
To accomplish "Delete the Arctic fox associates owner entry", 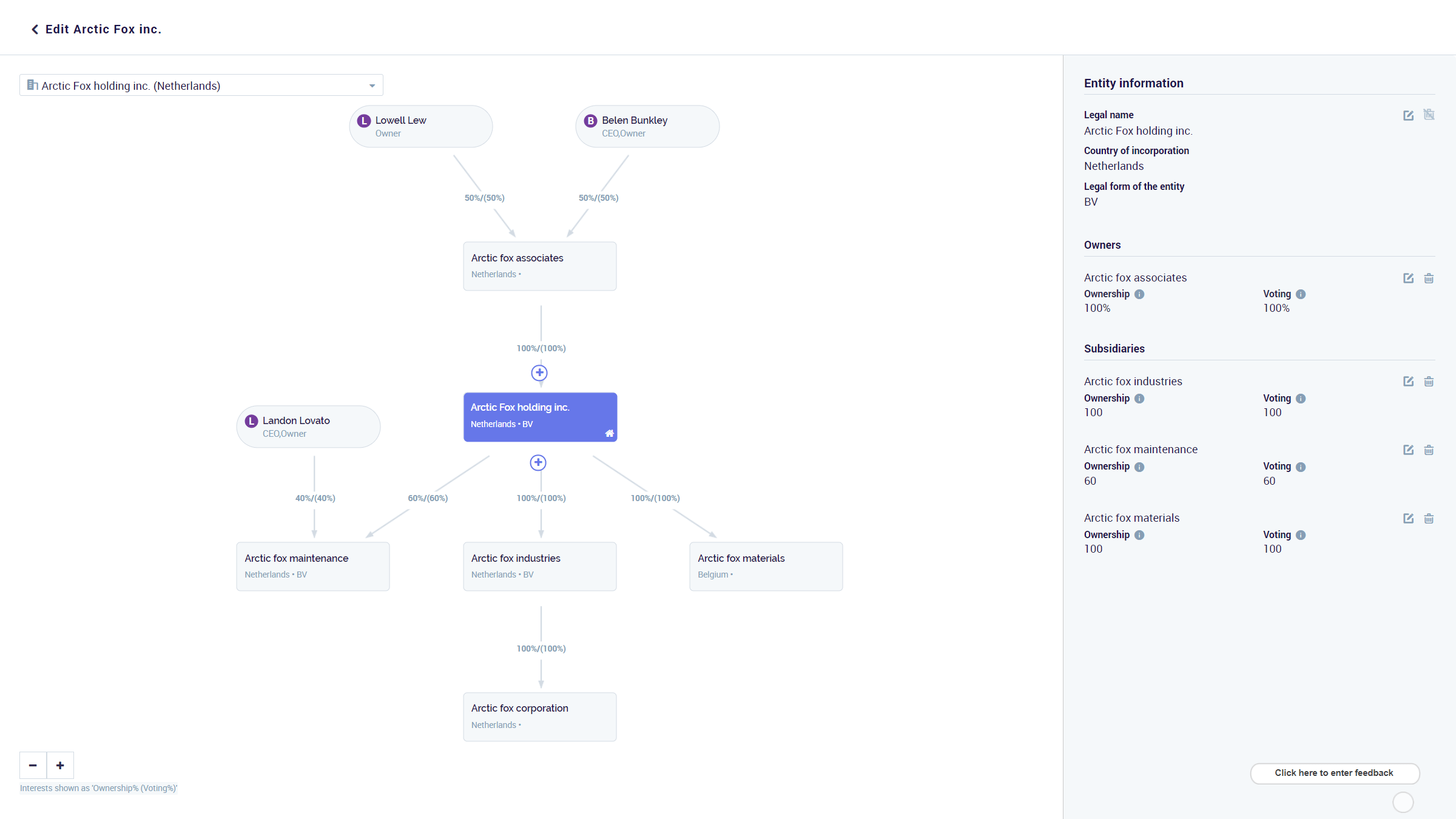I will point(1429,278).
